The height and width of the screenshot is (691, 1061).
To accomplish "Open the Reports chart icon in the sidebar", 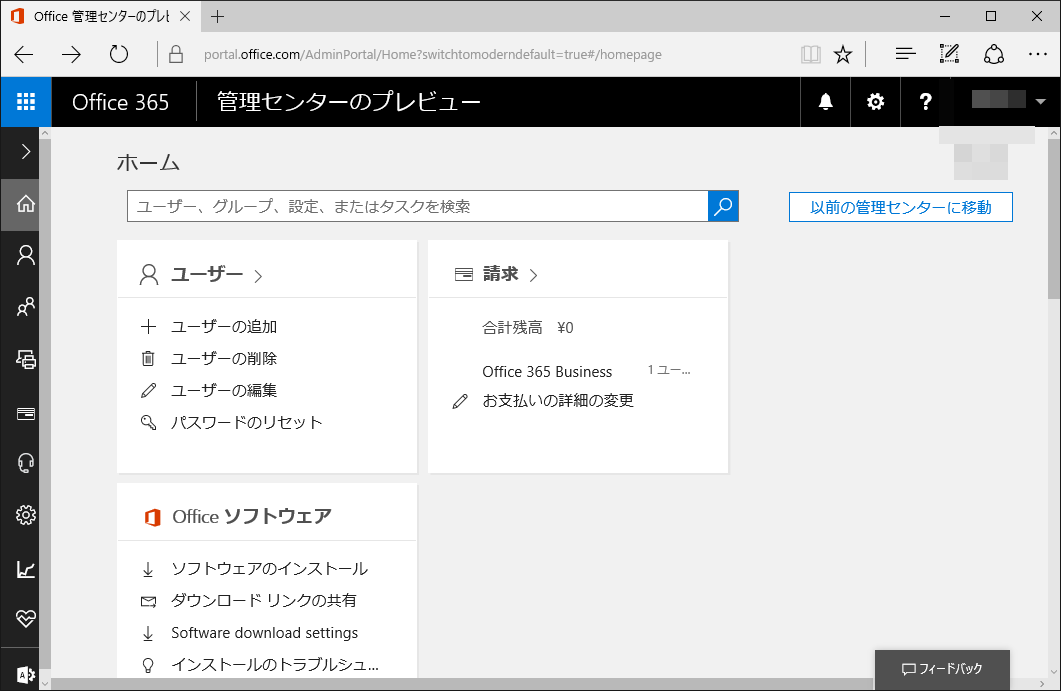I will point(26,569).
